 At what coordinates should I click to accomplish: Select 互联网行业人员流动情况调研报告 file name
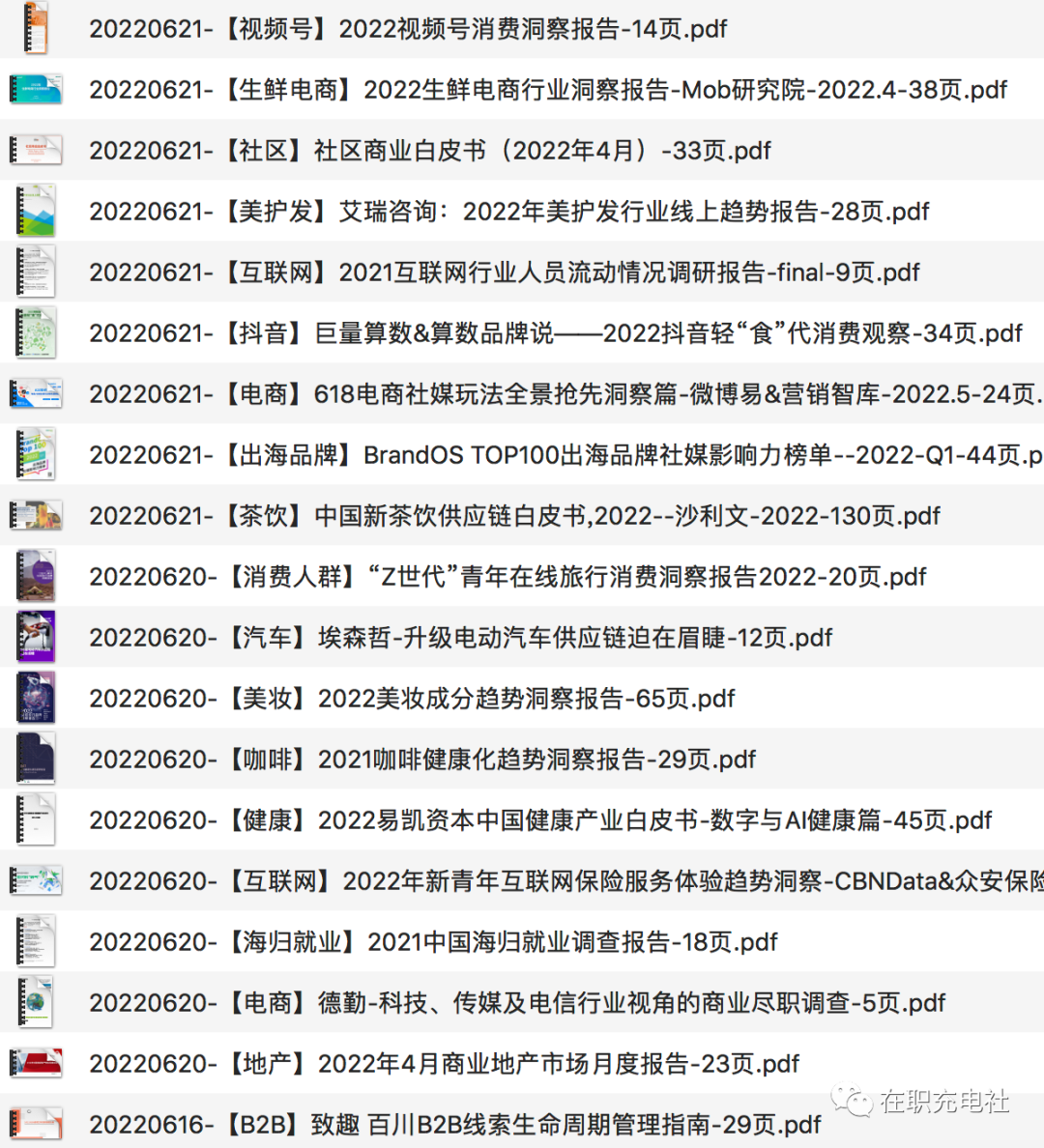point(504,273)
